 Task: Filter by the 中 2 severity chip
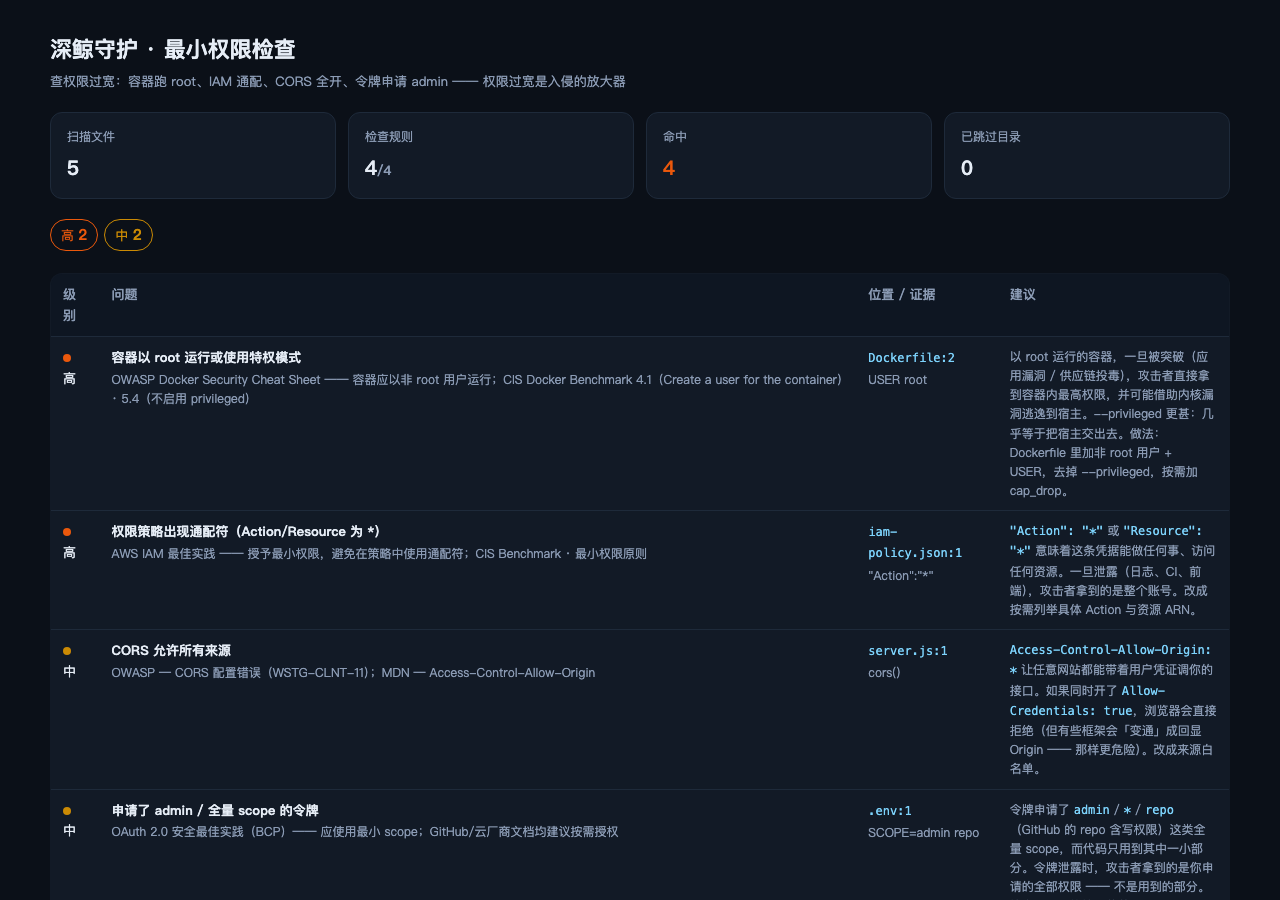(x=128, y=235)
